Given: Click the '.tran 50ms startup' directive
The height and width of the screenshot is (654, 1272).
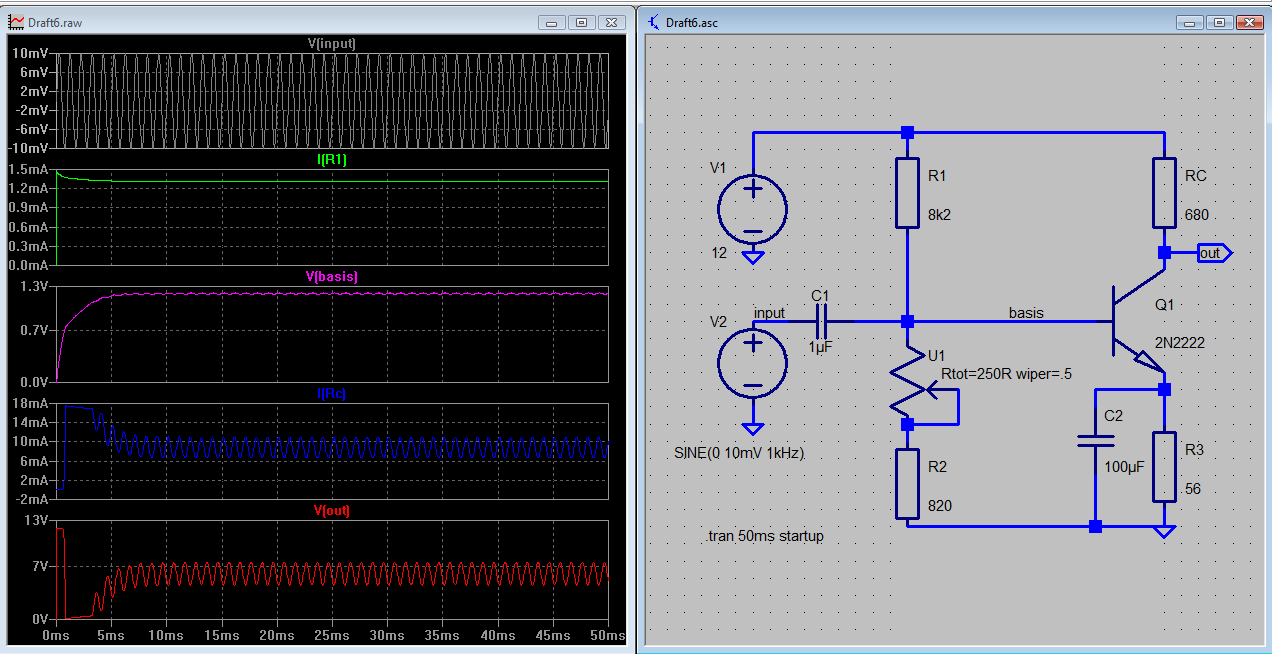Looking at the screenshot, I should (x=764, y=536).
